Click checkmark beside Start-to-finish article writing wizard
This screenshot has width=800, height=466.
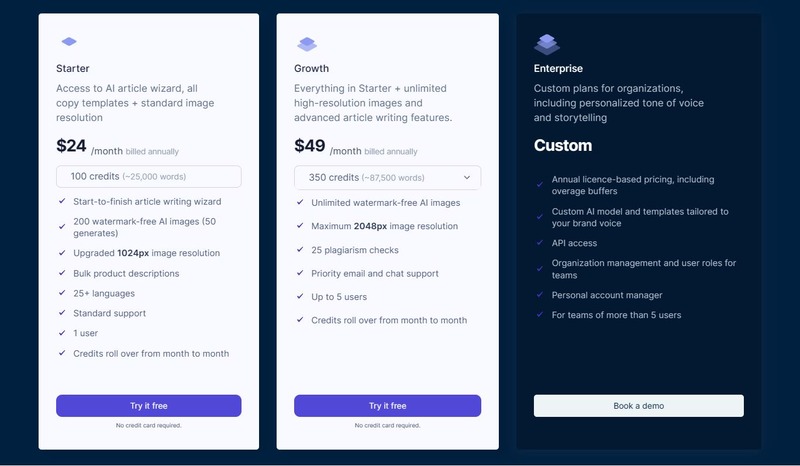coord(62,201)
